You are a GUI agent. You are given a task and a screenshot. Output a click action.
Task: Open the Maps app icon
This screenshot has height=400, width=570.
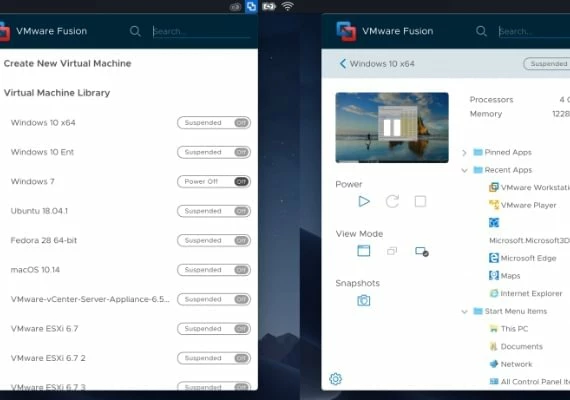494,276
